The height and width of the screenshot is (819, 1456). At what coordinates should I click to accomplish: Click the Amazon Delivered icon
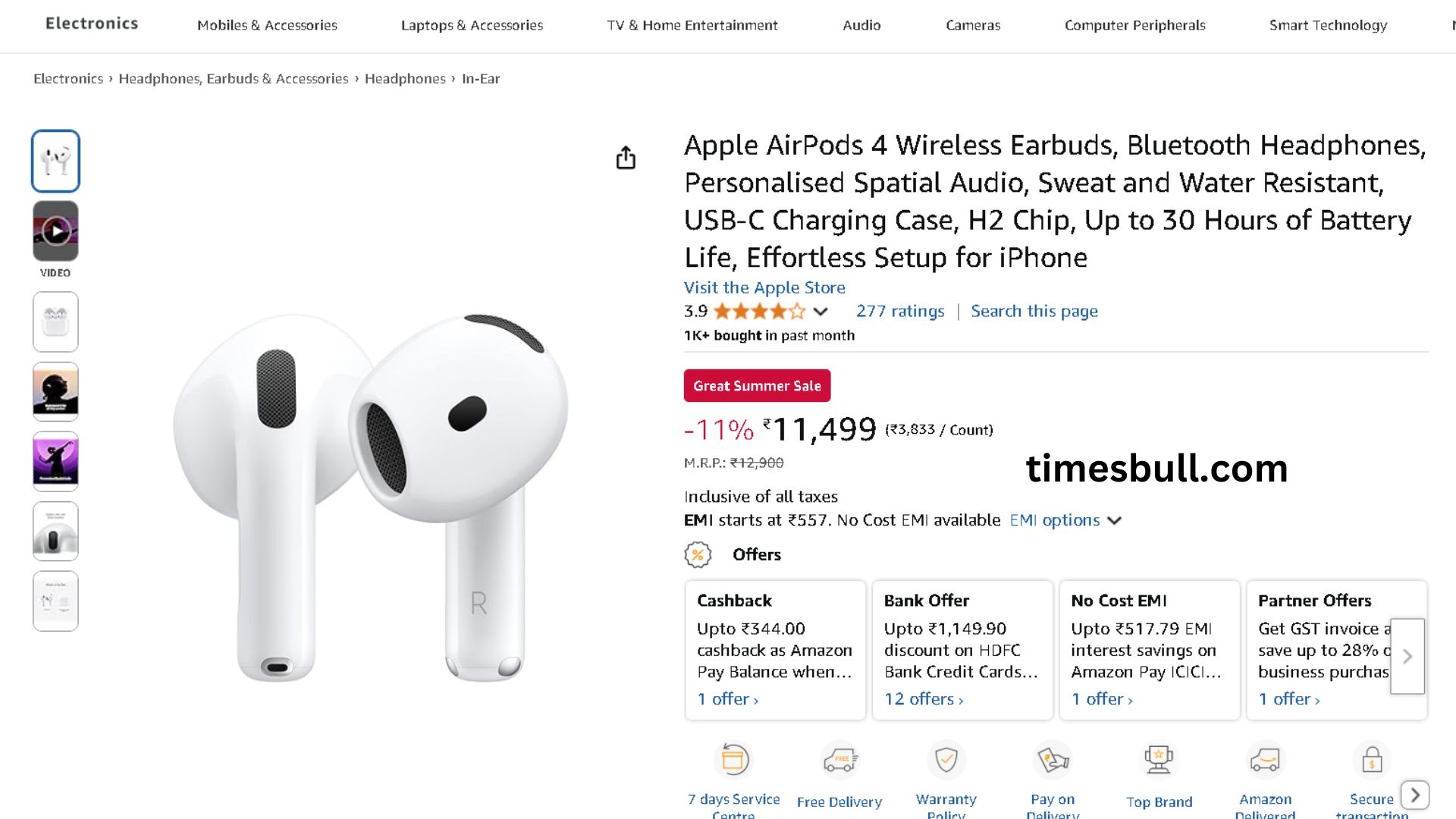coord(1265,759)
